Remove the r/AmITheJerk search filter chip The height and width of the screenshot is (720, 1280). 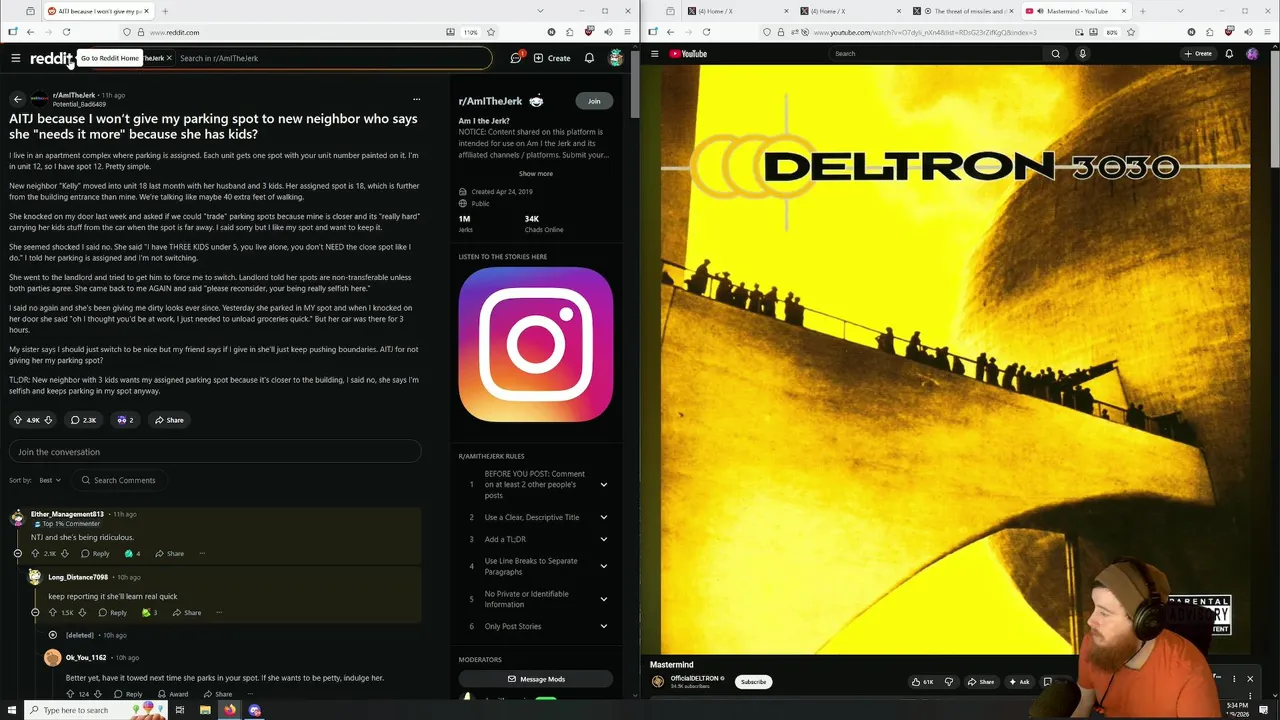tap(169, 58)
